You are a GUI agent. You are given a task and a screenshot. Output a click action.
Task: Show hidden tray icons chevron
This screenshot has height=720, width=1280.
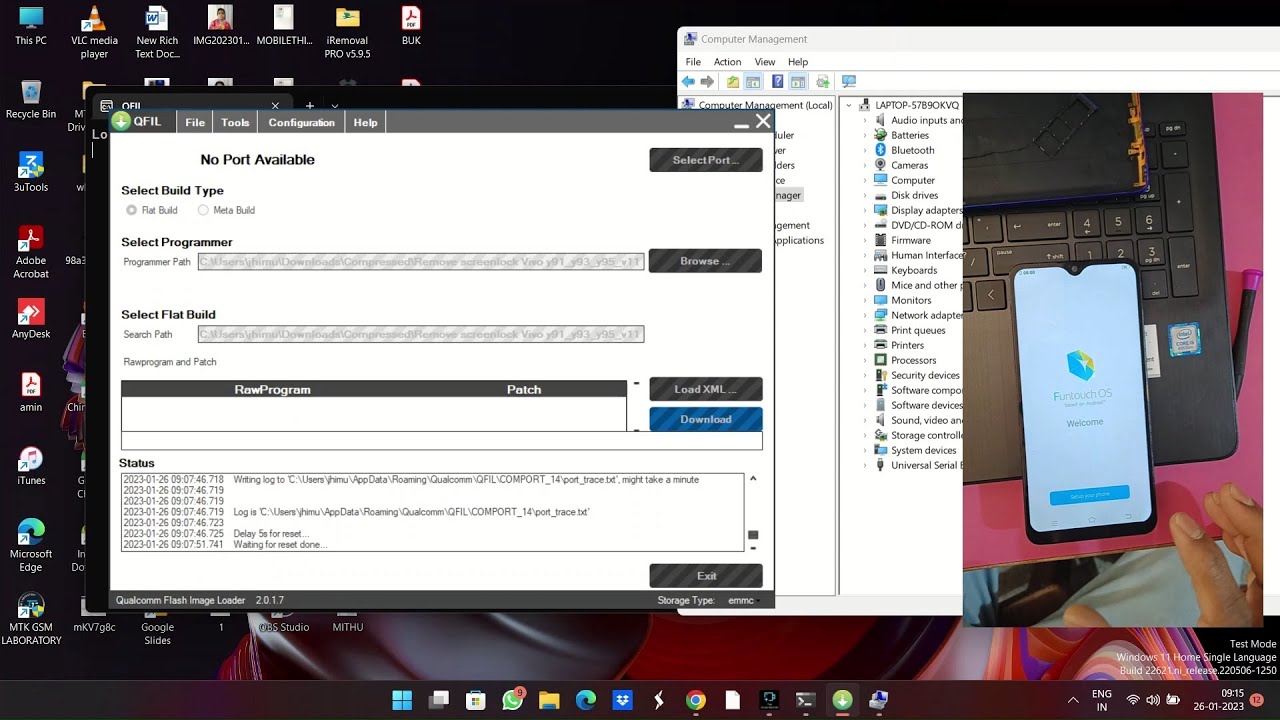point(1073,700)
